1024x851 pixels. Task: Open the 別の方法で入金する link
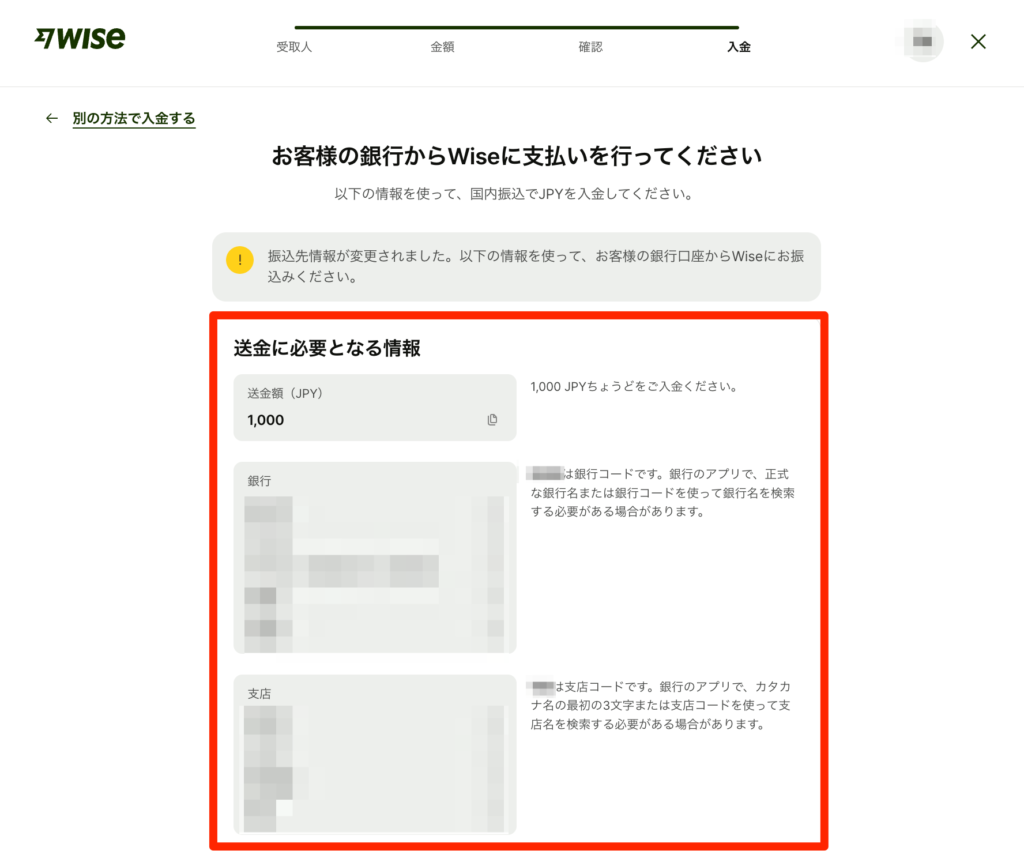pos(134,118)
